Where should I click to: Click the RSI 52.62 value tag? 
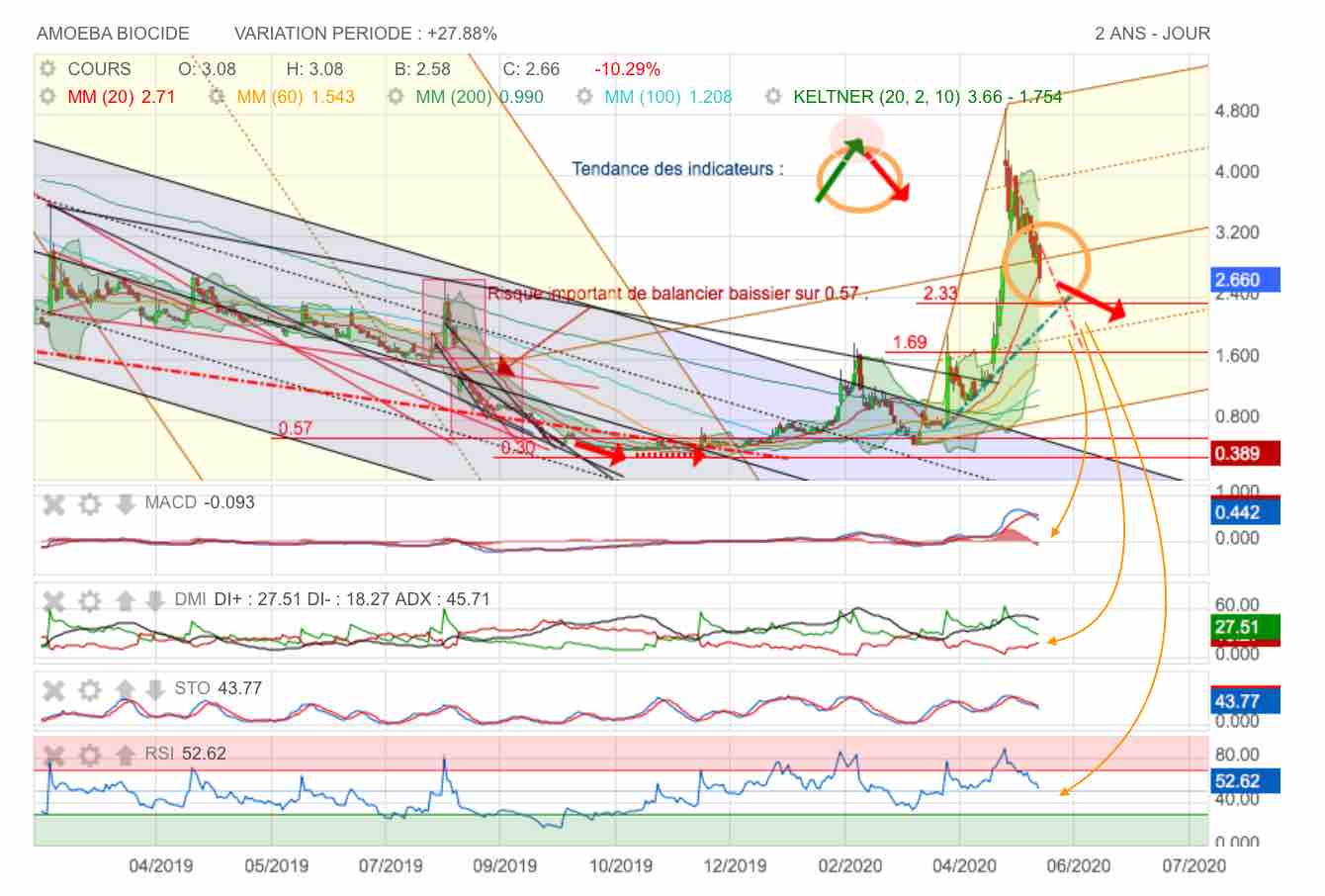1245,780
